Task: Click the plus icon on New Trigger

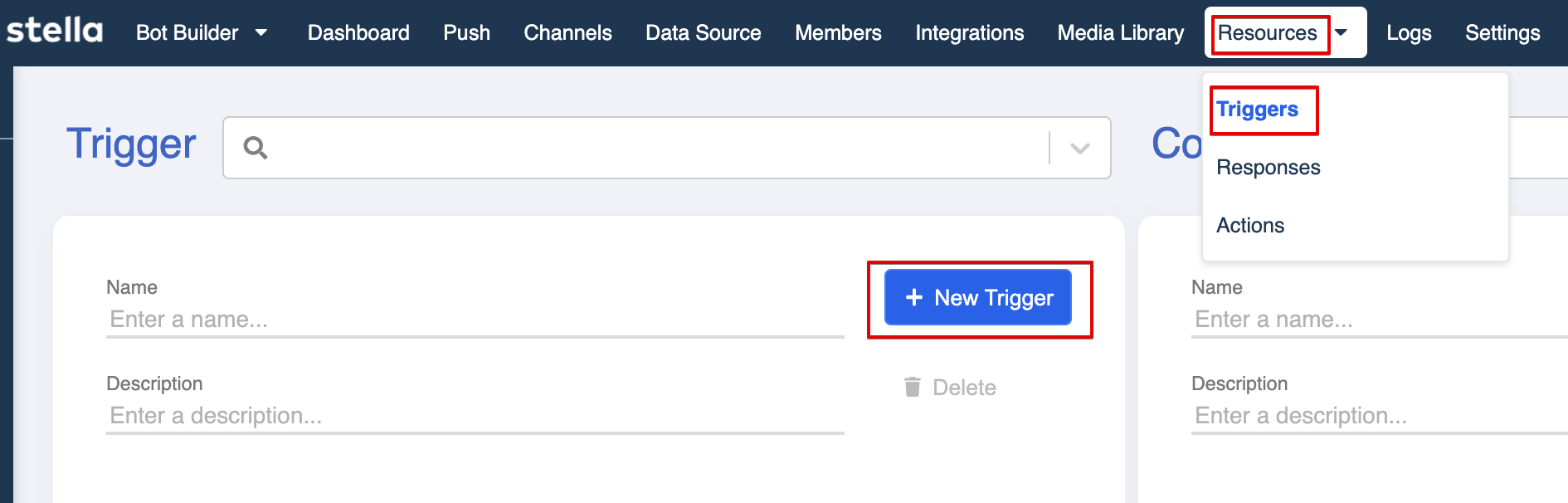Action: tap(913, 297)
